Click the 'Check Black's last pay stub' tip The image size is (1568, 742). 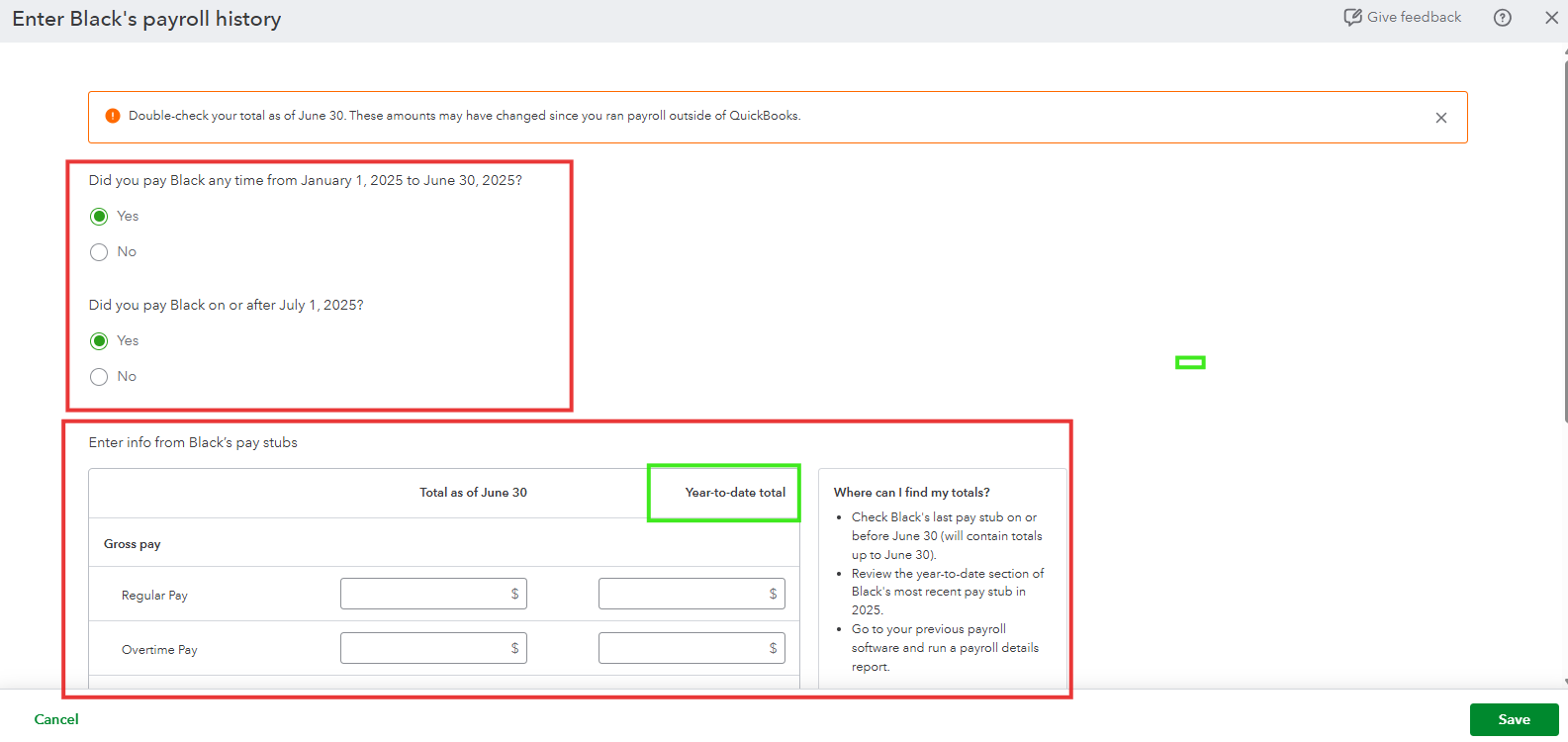pos(947,536)
